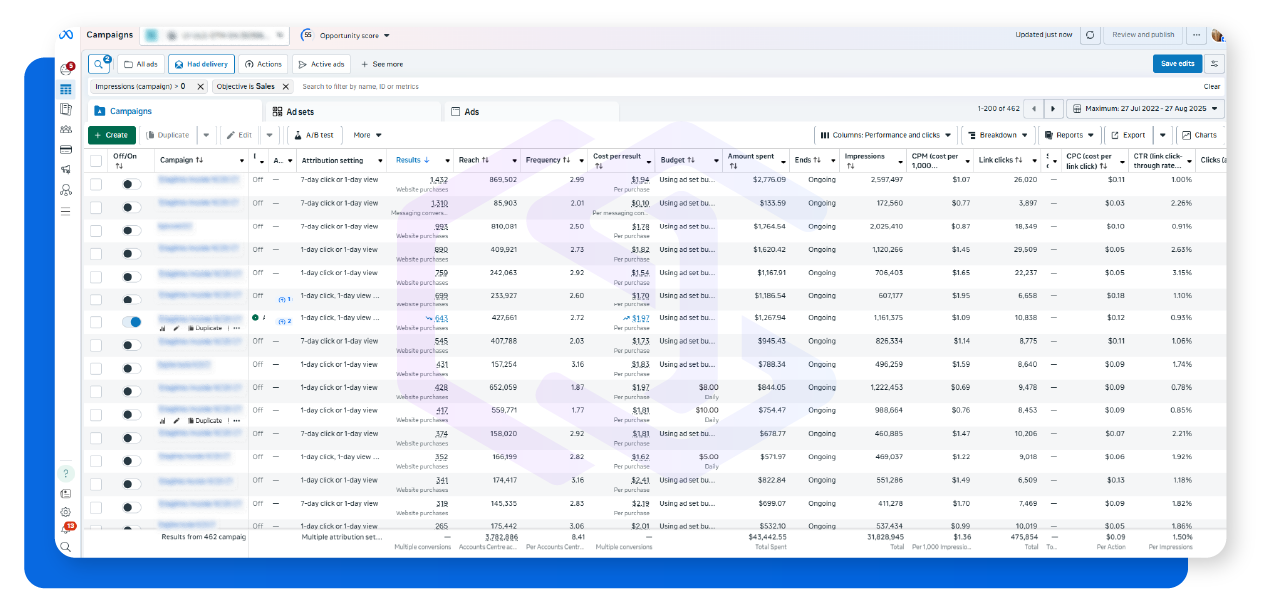The width and height of the screenshot is (1277, 606).
Task: Switch to the Ads tab
Action: [x=471, y=112]
